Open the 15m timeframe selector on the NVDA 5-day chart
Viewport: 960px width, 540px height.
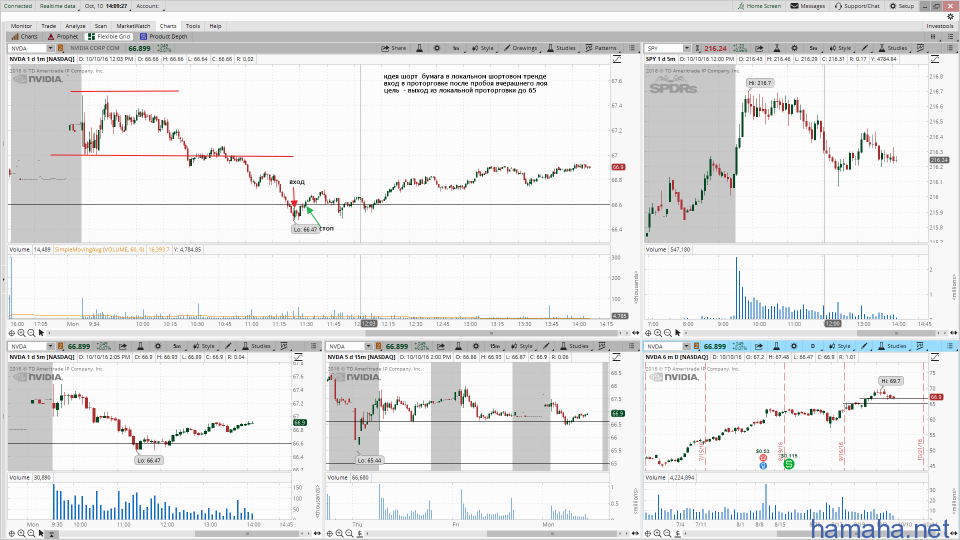pos(495,347)
